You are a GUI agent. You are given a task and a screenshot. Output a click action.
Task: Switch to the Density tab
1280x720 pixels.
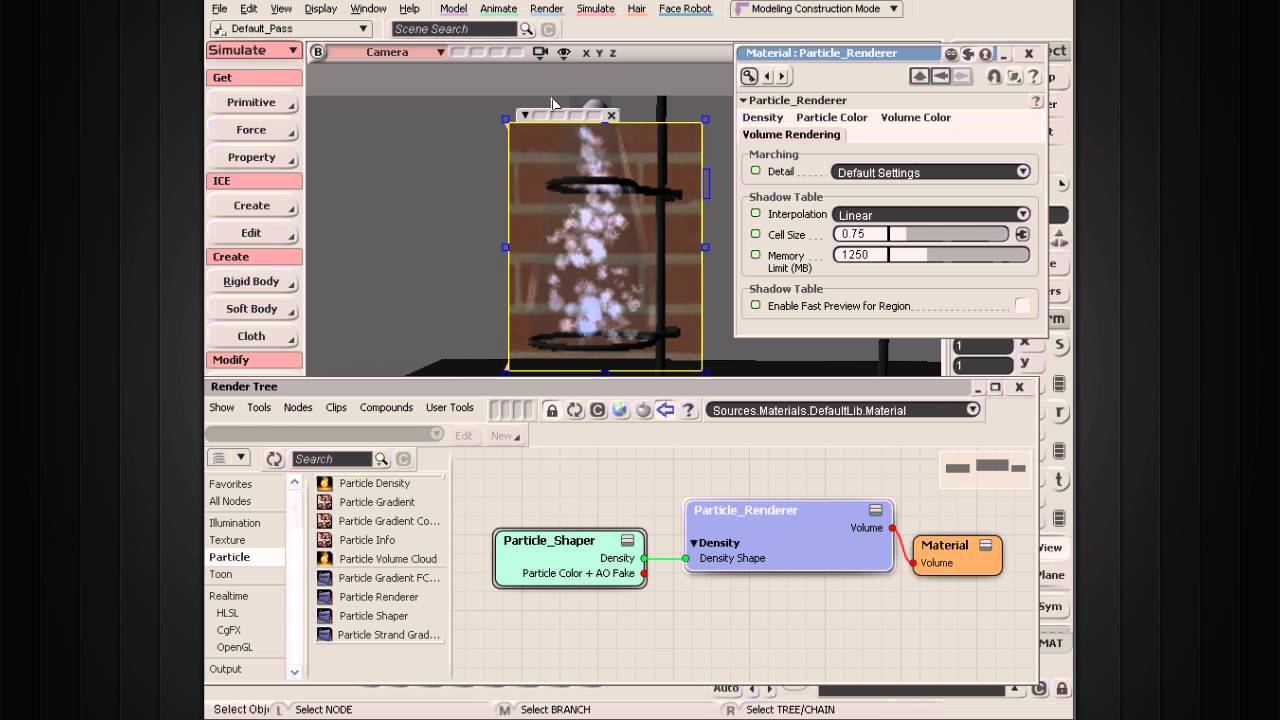coord(763,117)
